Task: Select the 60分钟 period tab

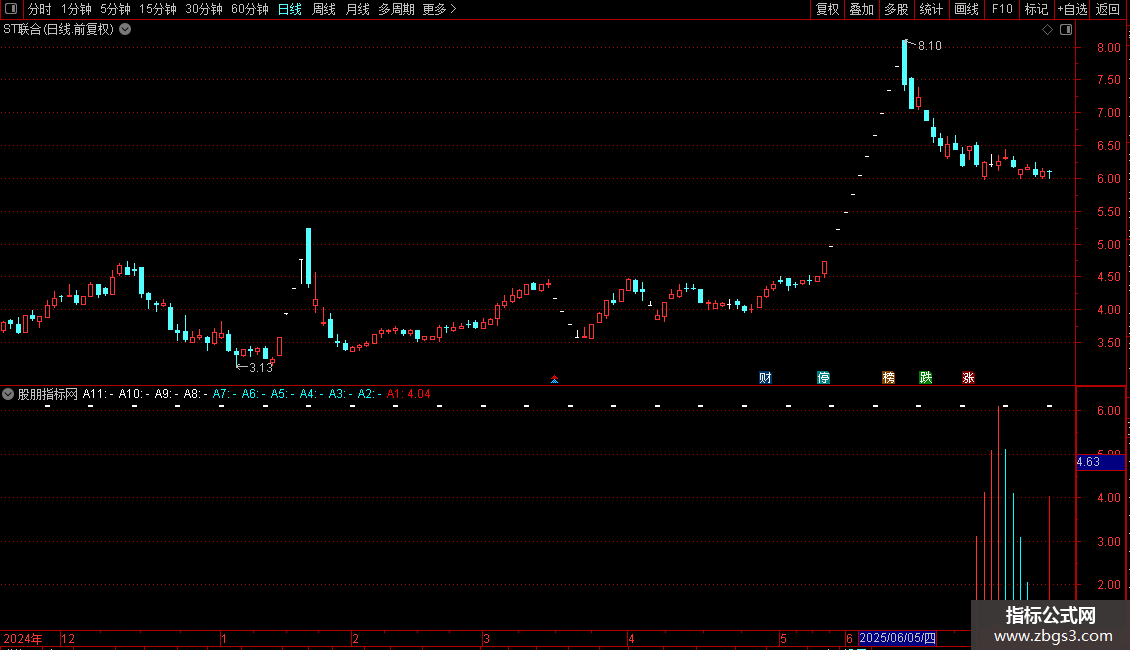Action: [x=249, y=9]
